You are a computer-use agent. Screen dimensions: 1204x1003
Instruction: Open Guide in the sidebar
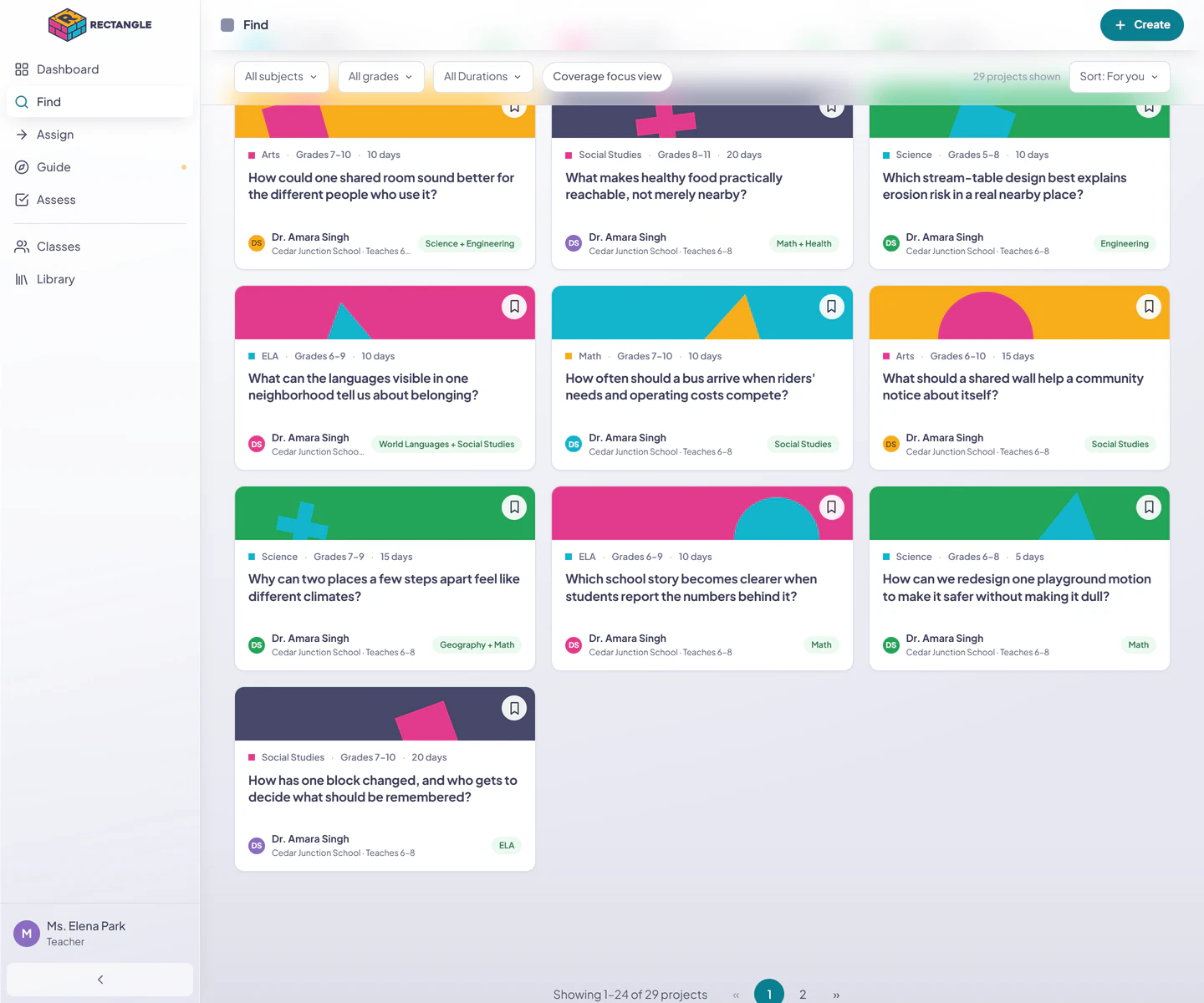[x=99, y=167]
